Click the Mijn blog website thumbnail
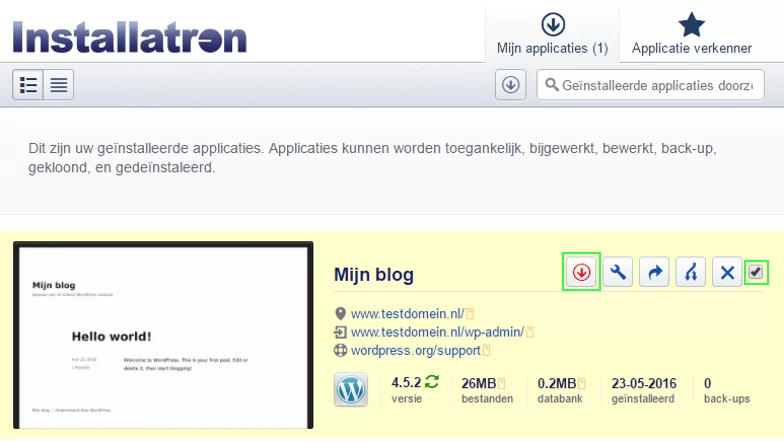Viewport: 784px width, 442px height. click(164, 336)
